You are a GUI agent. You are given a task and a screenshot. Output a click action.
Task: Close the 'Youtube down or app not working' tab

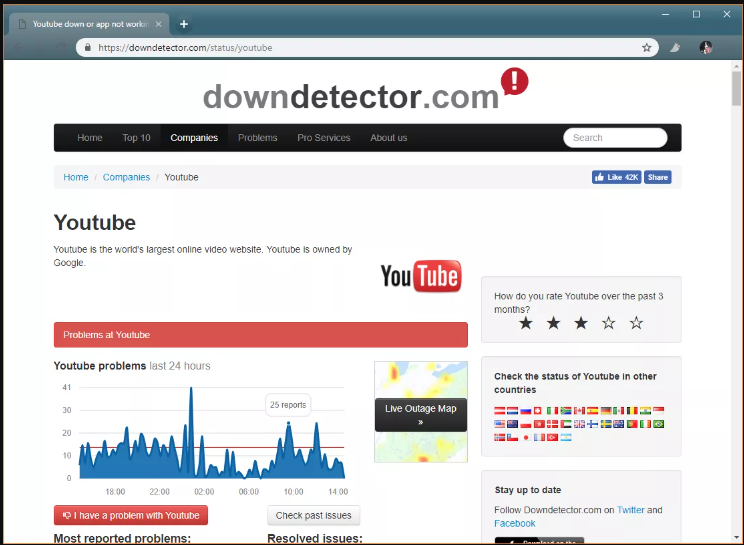point(158,24)
